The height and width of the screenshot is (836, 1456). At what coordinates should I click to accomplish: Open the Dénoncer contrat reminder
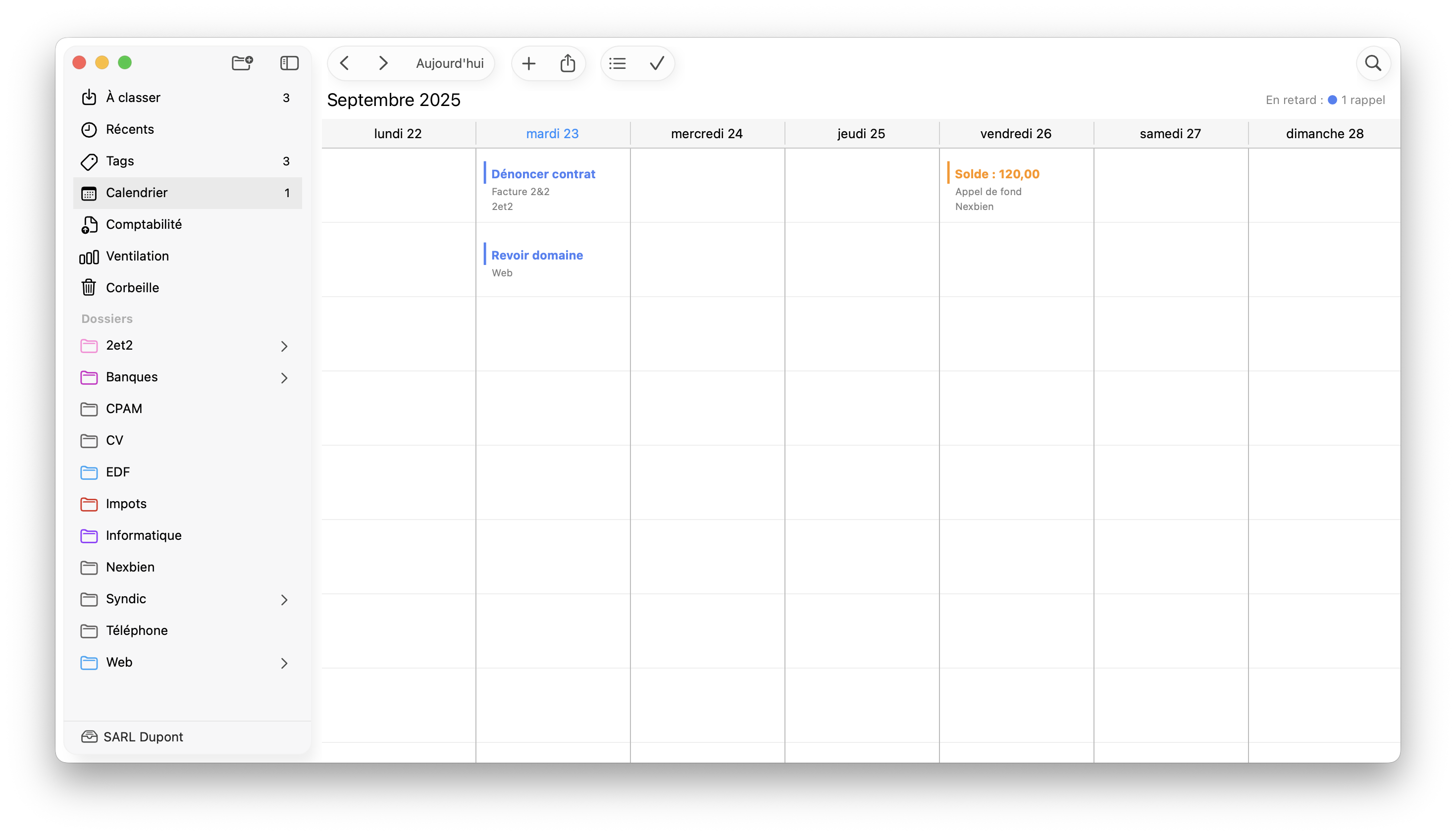pos(543,174)
